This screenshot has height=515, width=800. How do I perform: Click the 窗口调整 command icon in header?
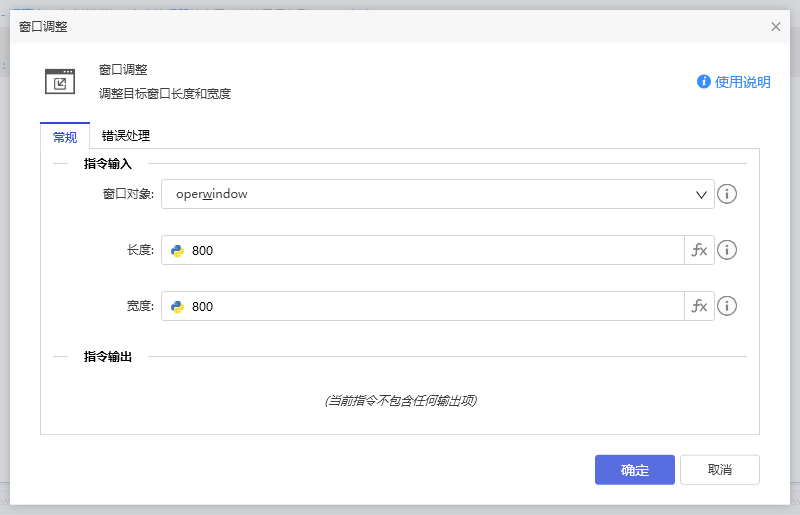click(60, 82)
